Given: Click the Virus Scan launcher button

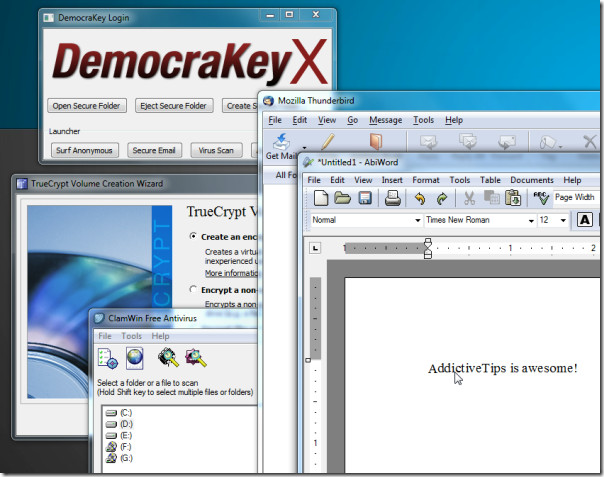Looking at the screenshot, I should pyautogui.click(x=216, y=150).
